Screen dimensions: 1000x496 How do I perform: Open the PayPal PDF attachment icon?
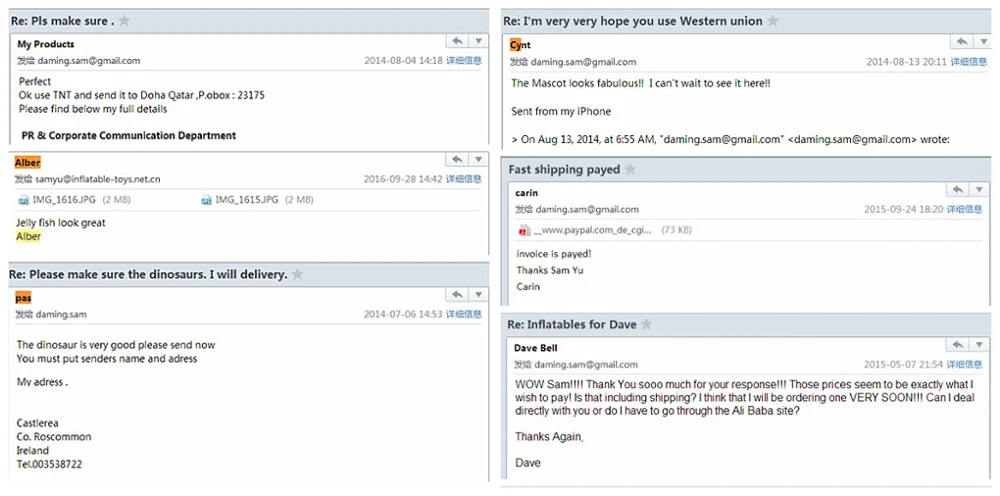[524, 230]
